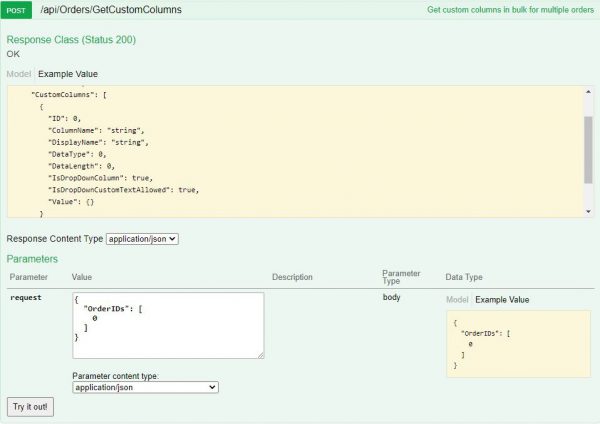Click the "IsDropDownColumn": true line
This screenshot has height=424, width=600.
click(x=100, y=178)
